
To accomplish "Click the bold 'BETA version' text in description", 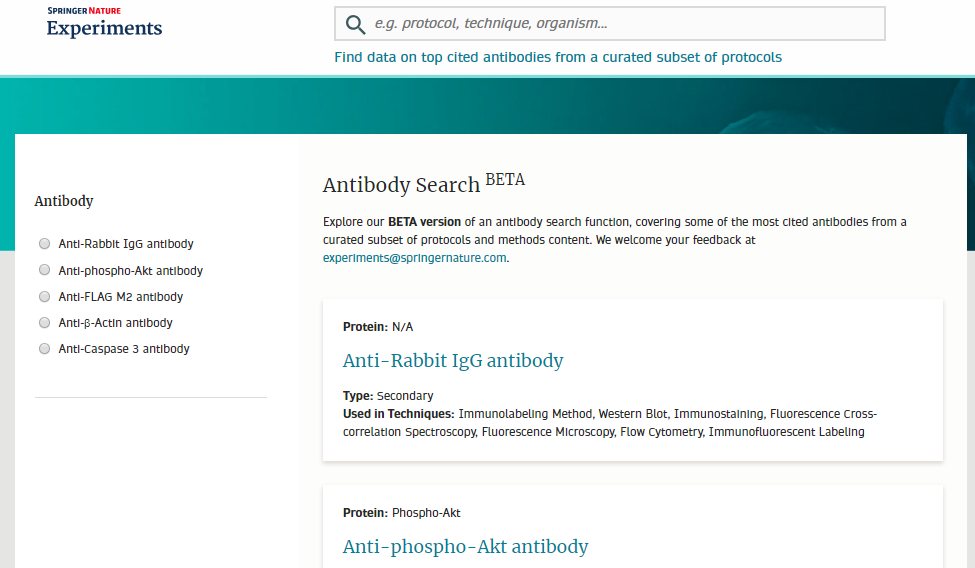I will click(424, 222).
